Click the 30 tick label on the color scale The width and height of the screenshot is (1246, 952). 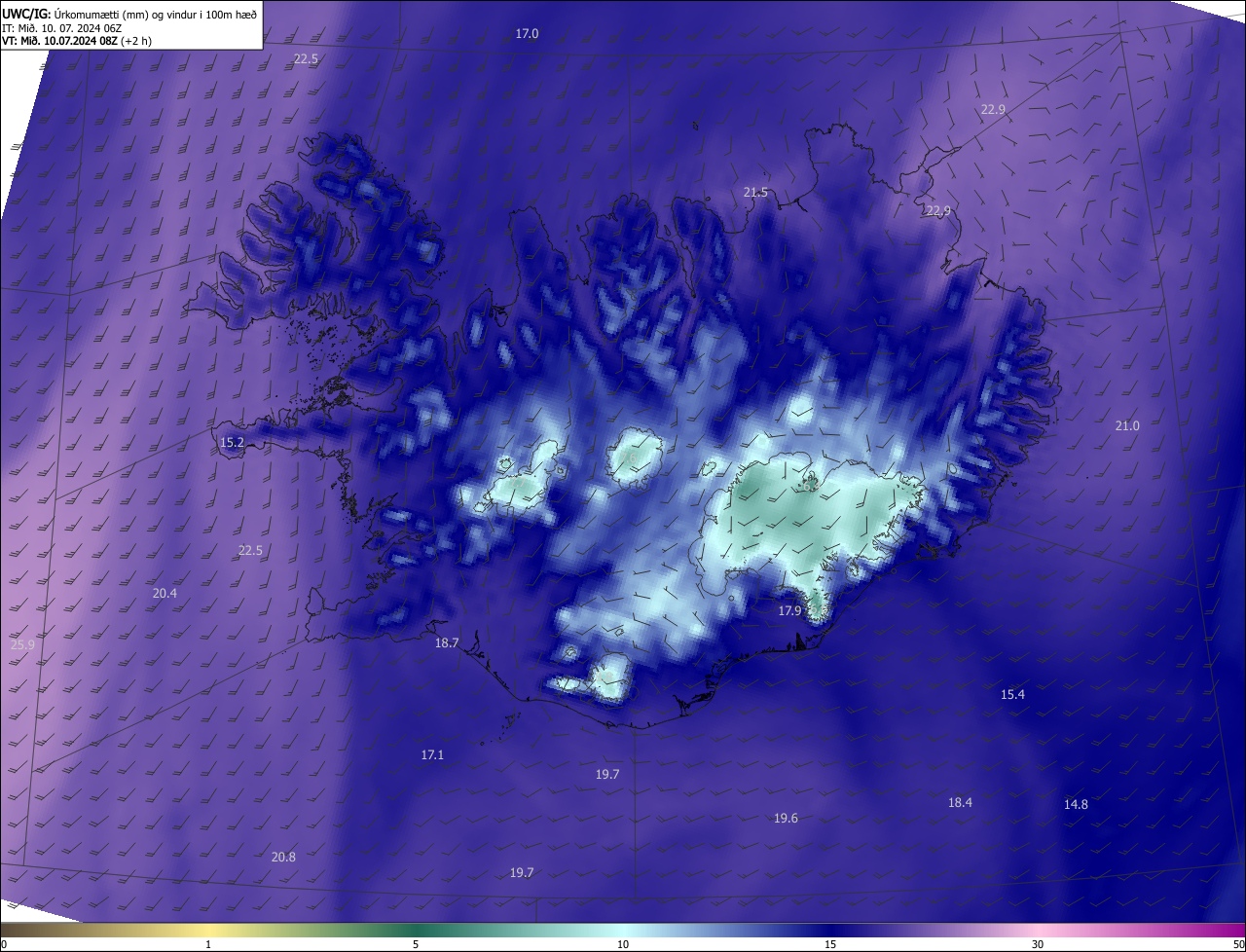(1038, 945)
